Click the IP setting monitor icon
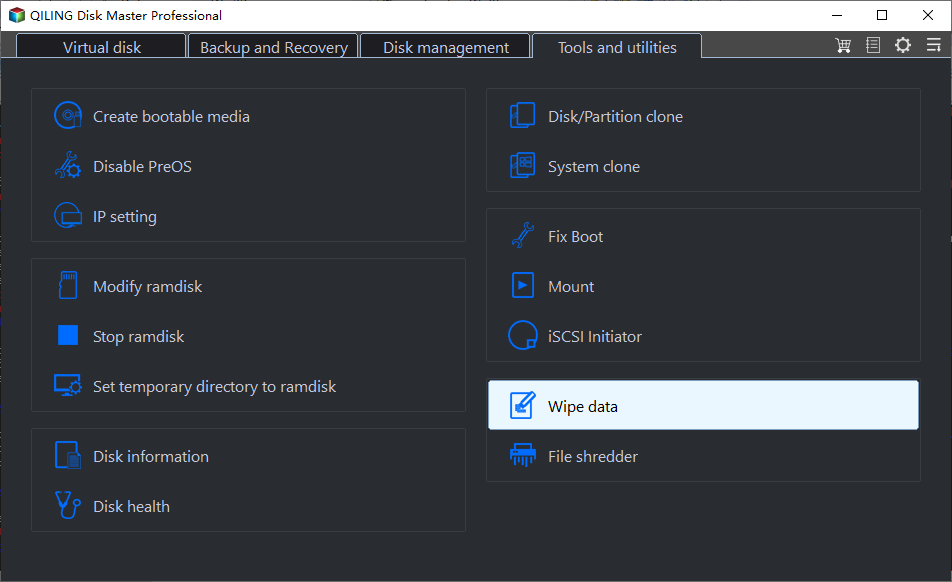Screen dimensions: 952x582 [x=68, y=215]
